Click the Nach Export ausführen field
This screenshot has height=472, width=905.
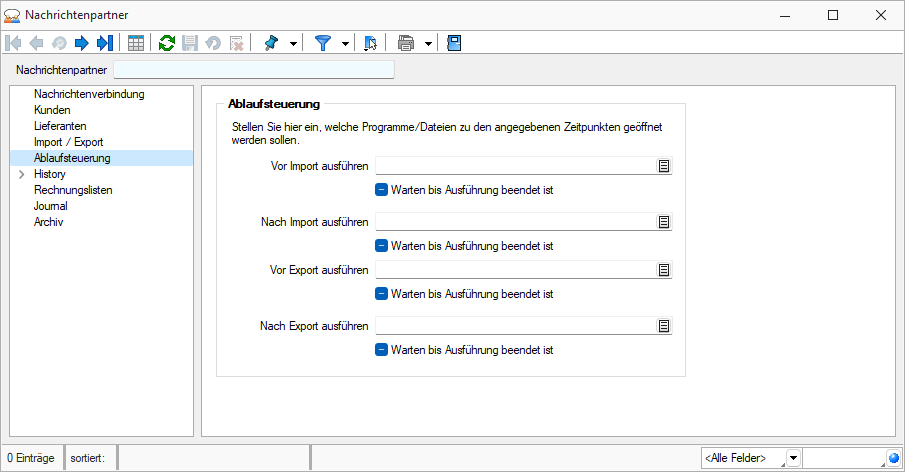pyautogui.click(x=515, y=326)
